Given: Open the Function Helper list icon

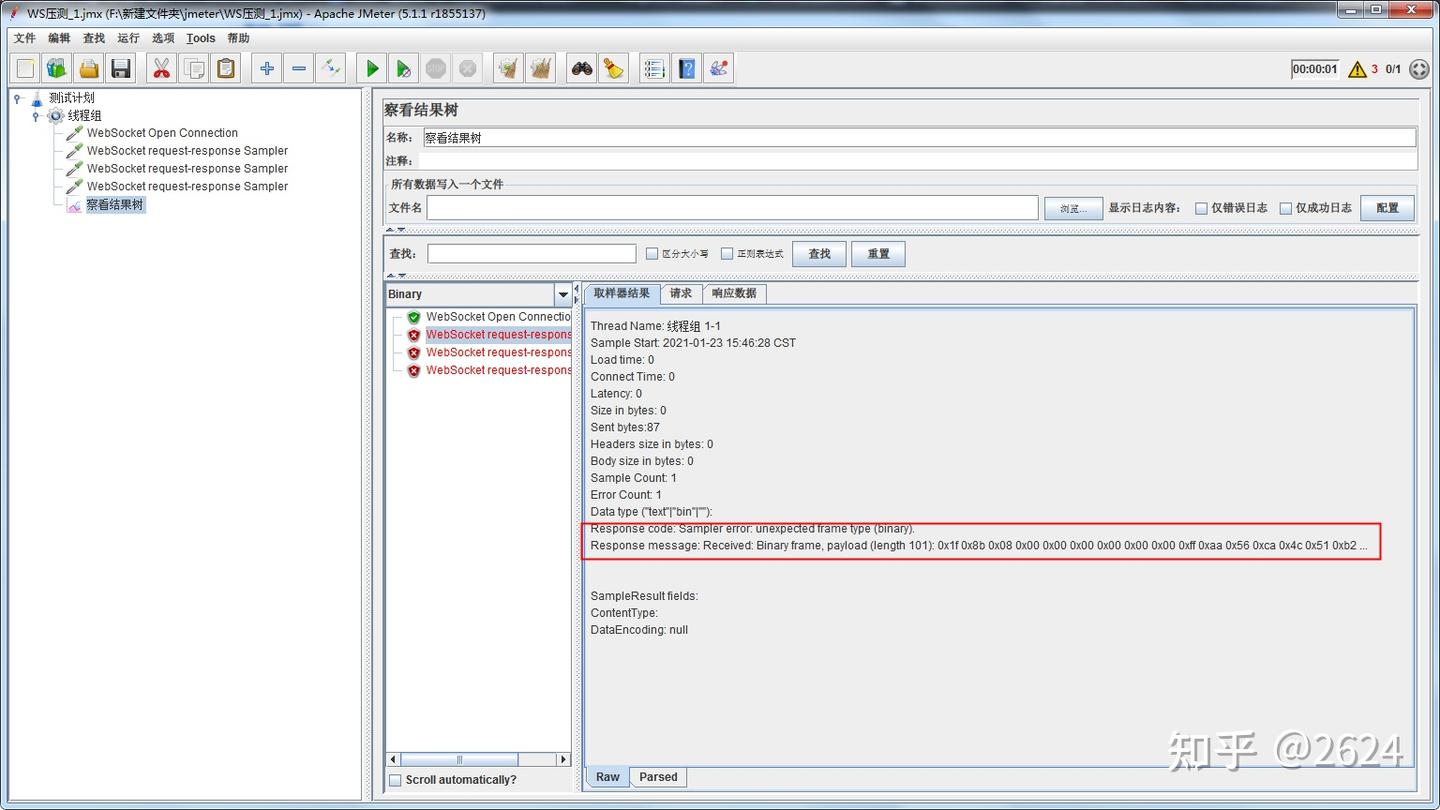Looking at the screenshot, I should (654, 69).
